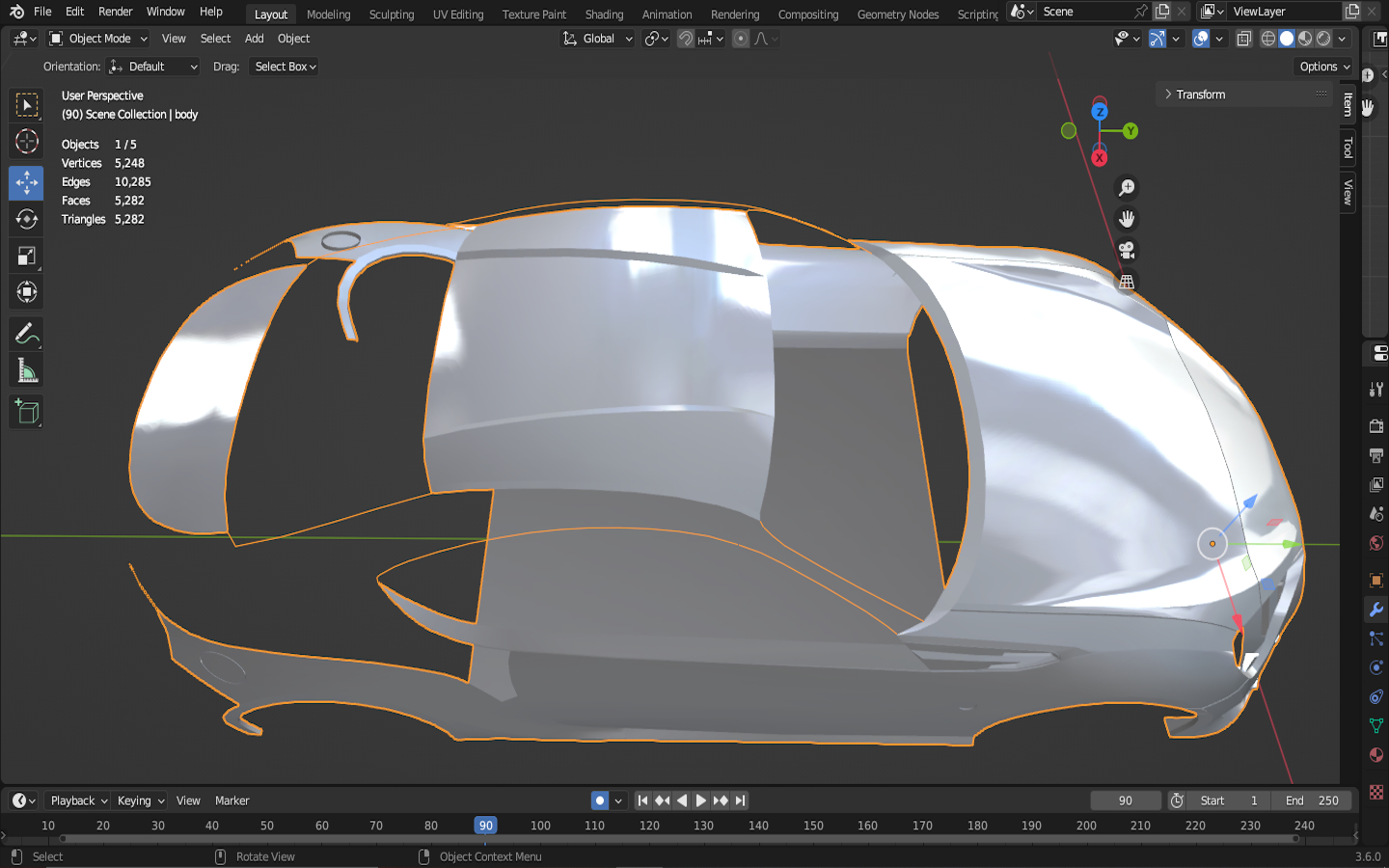Viewport: 1389px width, 868px height.
Task: Toggle proportional editing in the header
Action: [x=741, y=39]
